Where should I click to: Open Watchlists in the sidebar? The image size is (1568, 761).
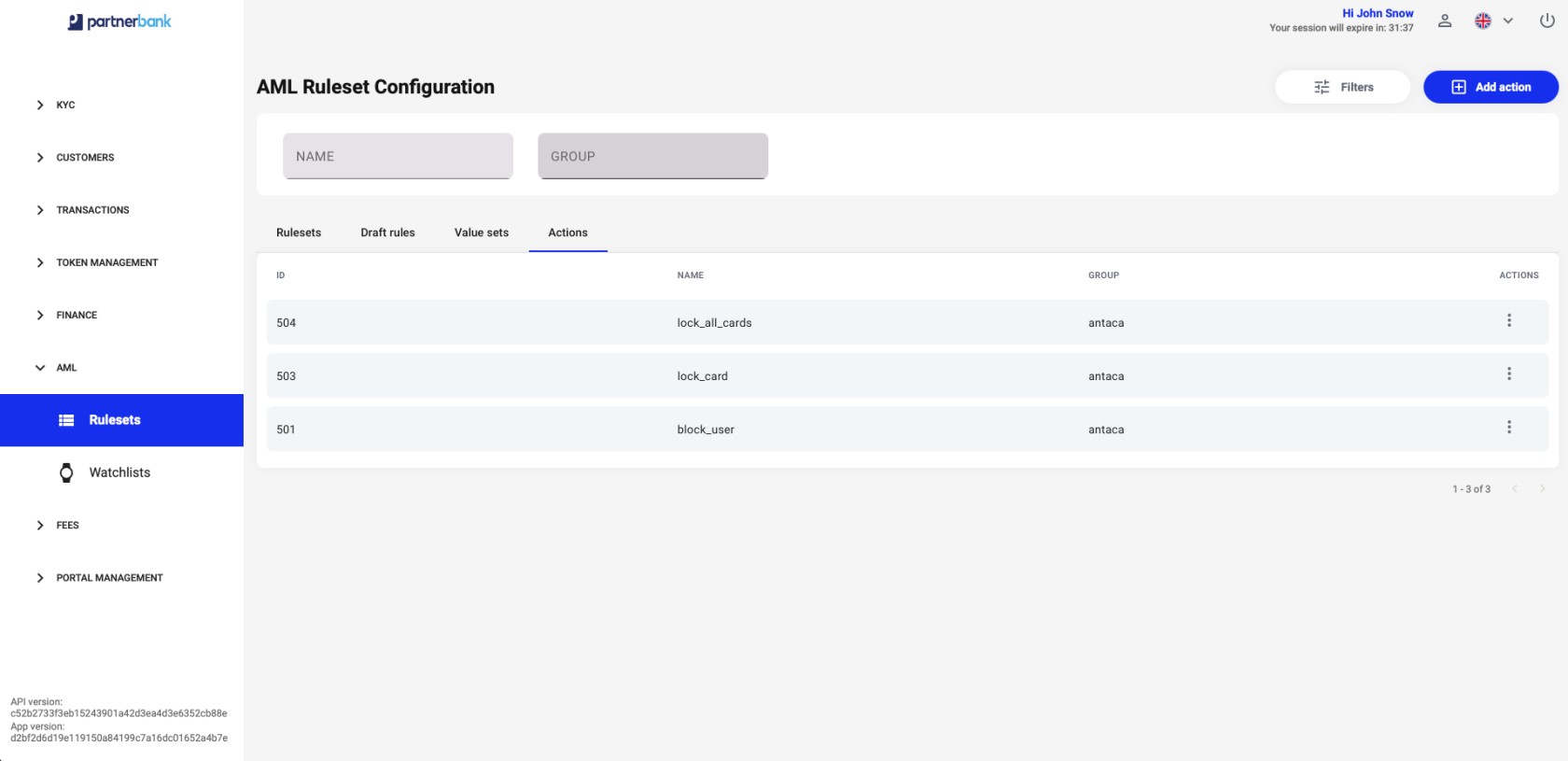121,472
